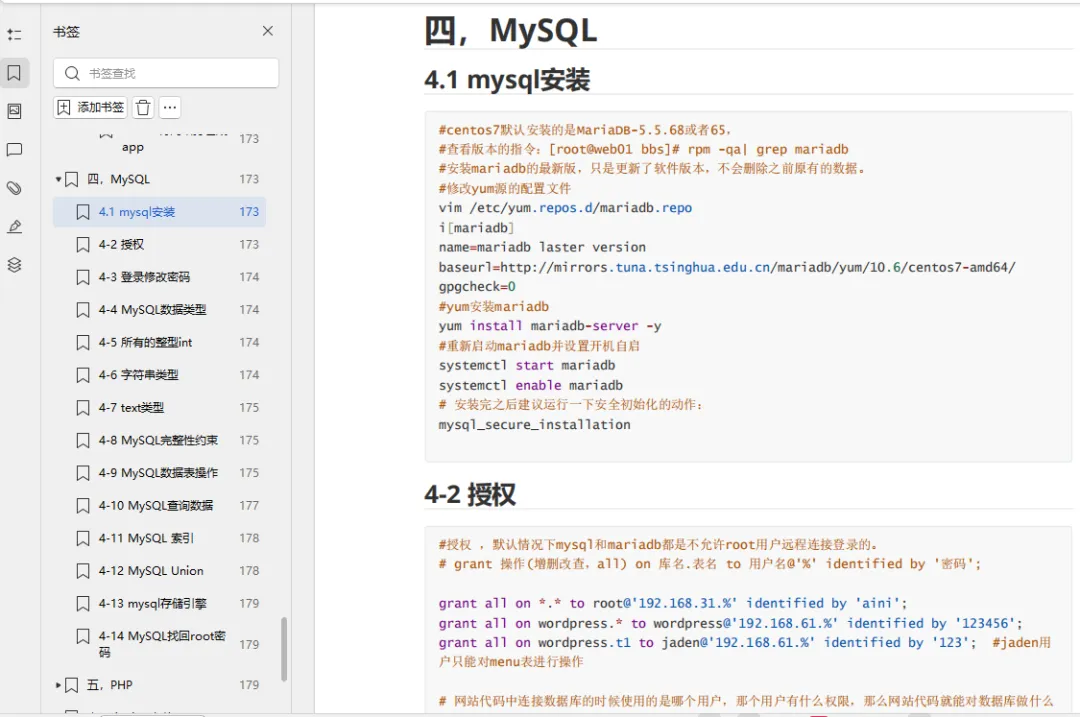Image resolution: width=1080 pixels, height=717 pixels.
Task: Click the gpgcheck=0 line
Action: click(477, 287)
